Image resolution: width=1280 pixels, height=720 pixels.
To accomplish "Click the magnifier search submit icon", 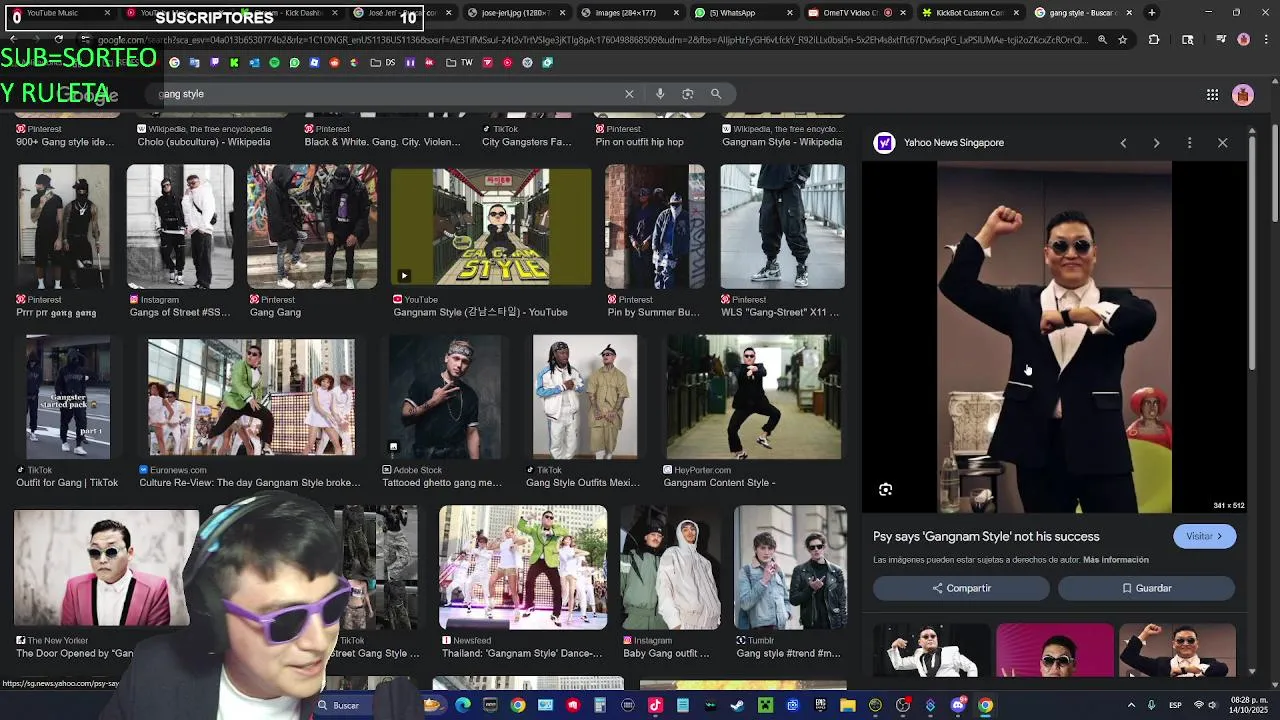I will pos(716,94).
